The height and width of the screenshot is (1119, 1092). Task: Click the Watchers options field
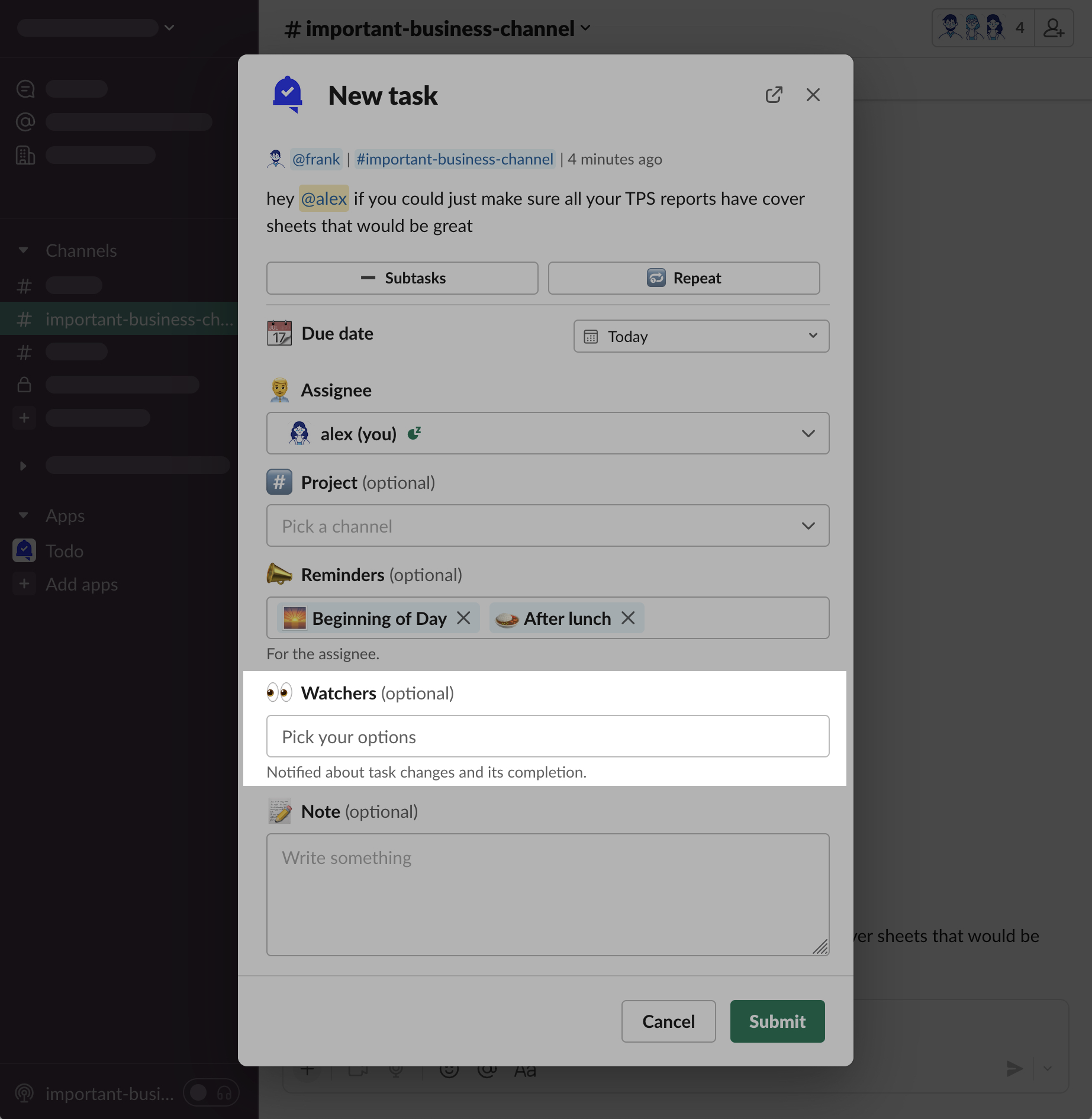tap(547, 736)
